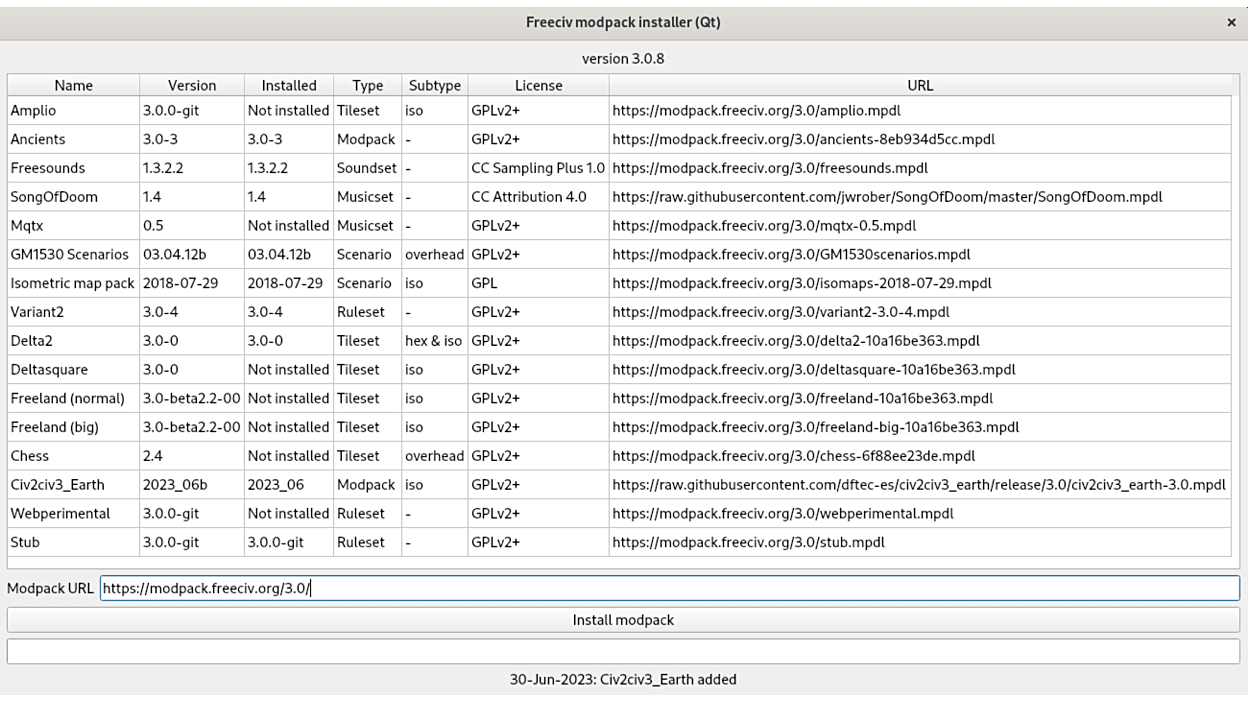Focus the Modpack URL input field

pyautogui.click(x=669, y=588)
